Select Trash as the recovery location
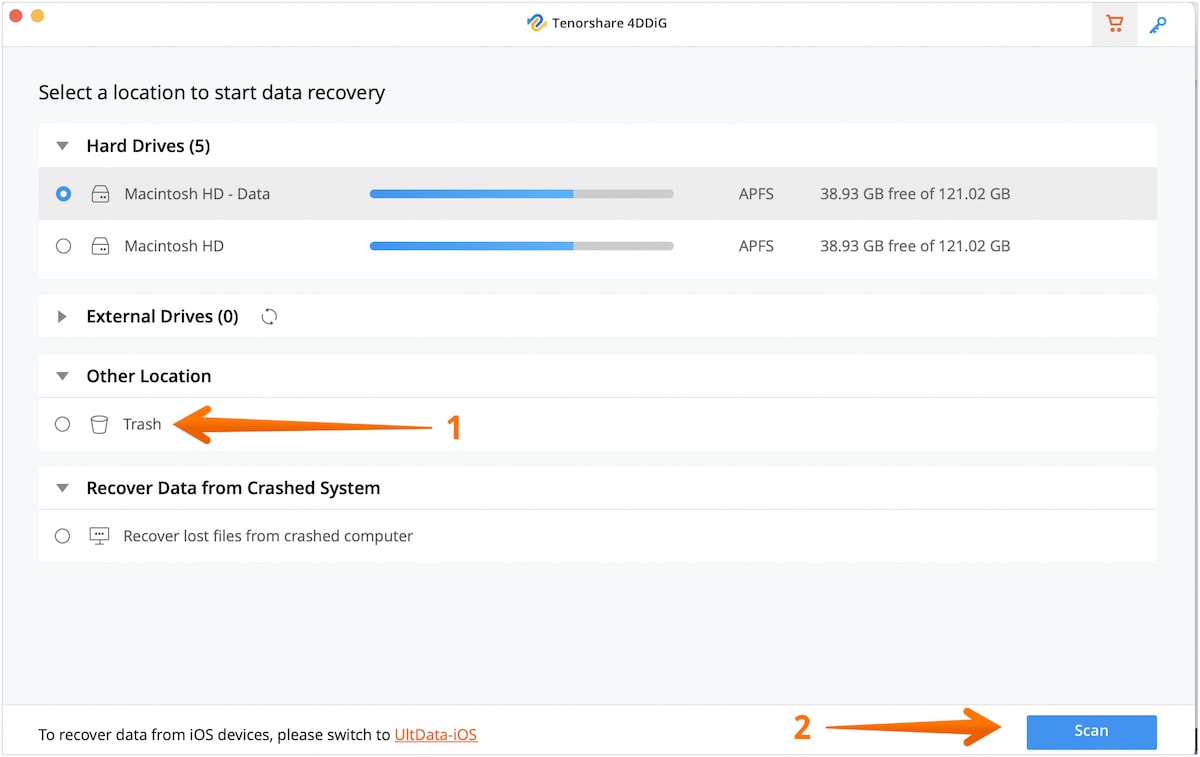1200x757 pixels. click(62, 424)
